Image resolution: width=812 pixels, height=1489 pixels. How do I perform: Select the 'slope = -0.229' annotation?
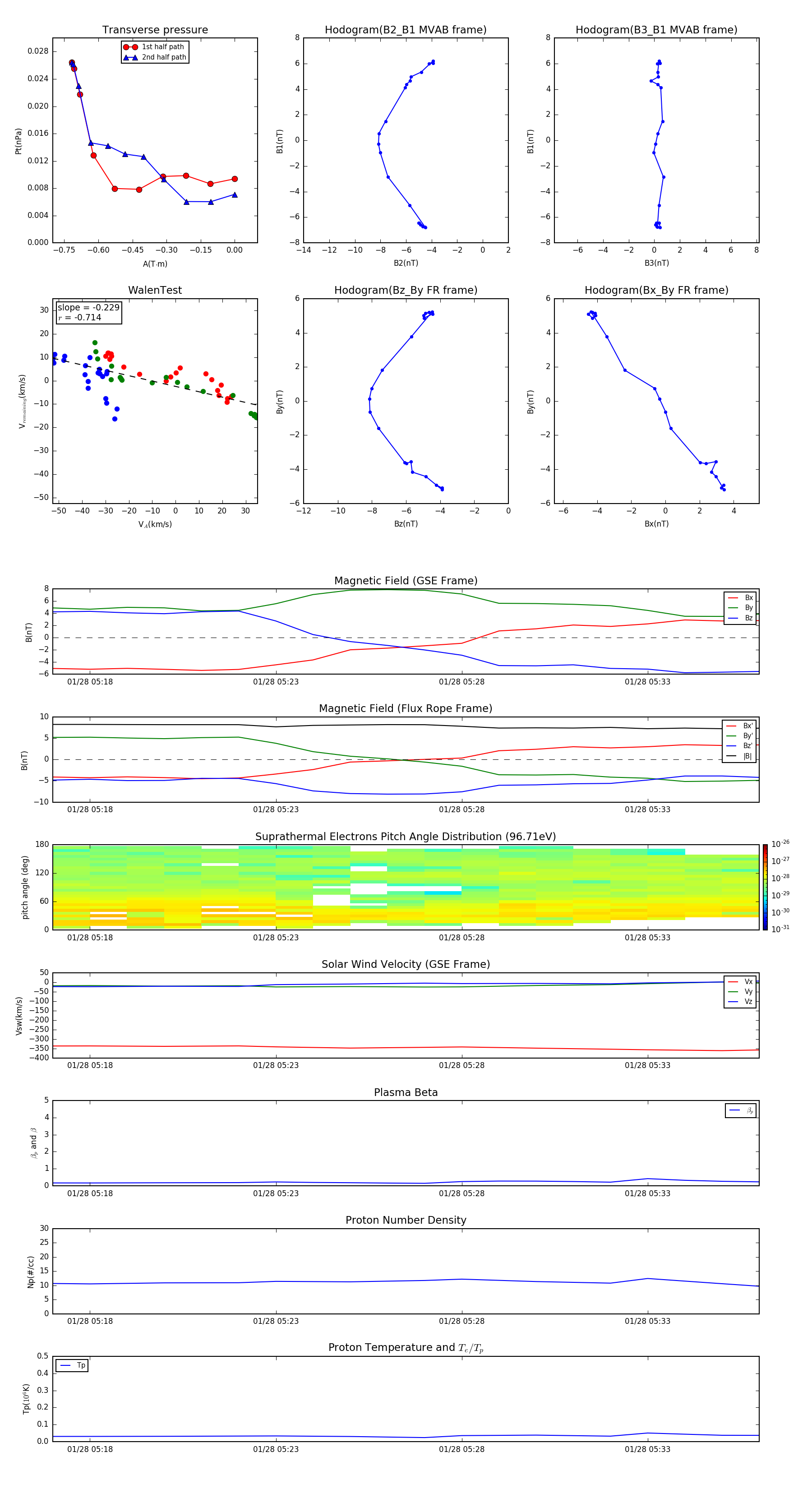88,308
